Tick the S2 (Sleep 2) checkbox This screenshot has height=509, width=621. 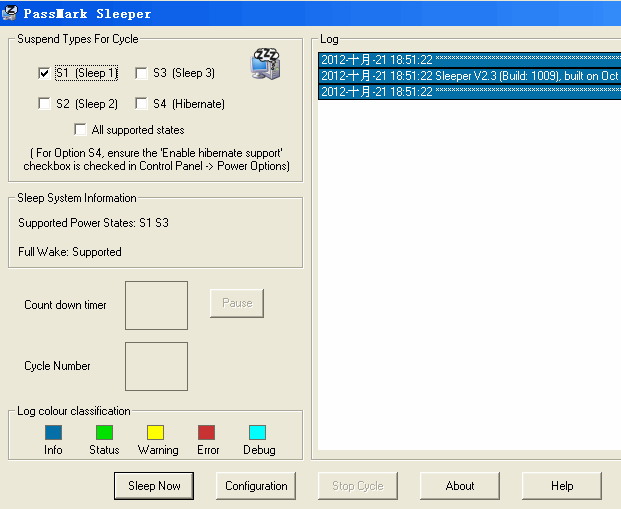44,104
